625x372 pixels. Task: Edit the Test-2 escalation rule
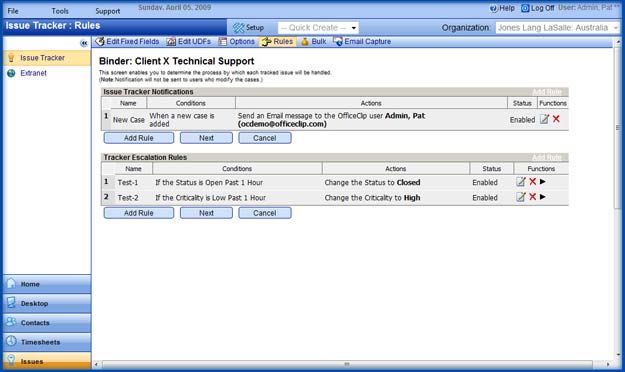point(521,197)
